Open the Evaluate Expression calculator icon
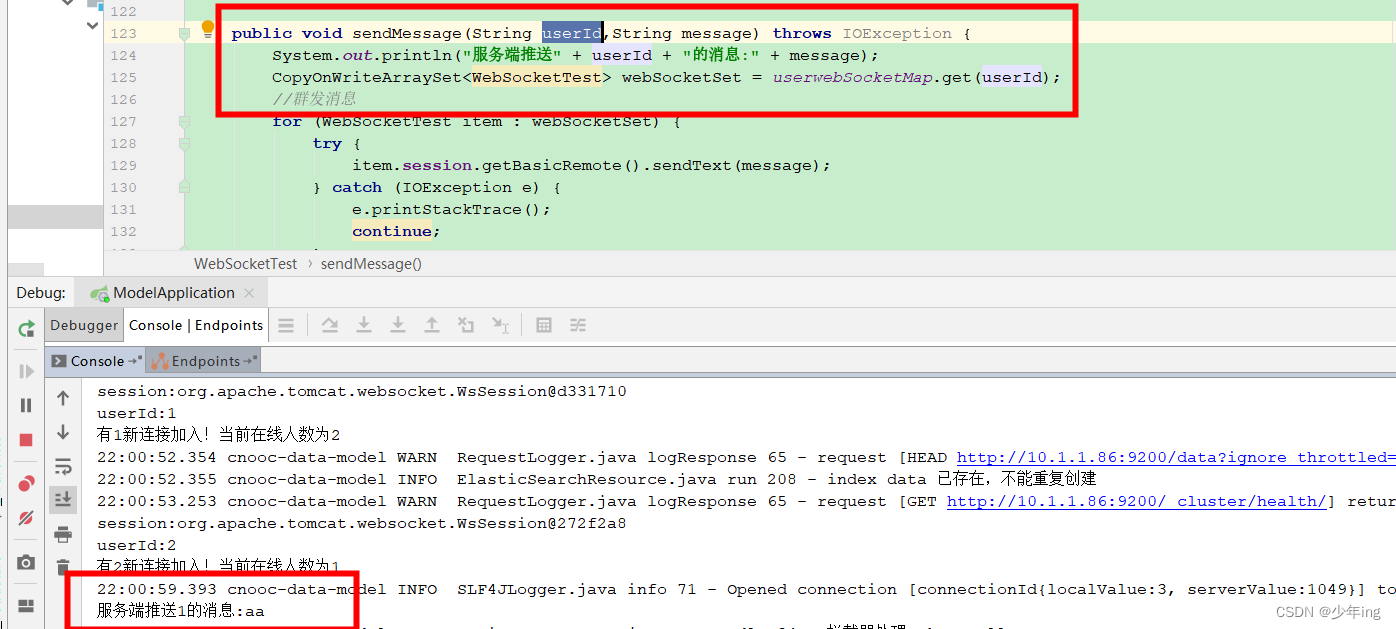Screen dimensions: 1396x629 pyautogui.click(x=544, y=325)
